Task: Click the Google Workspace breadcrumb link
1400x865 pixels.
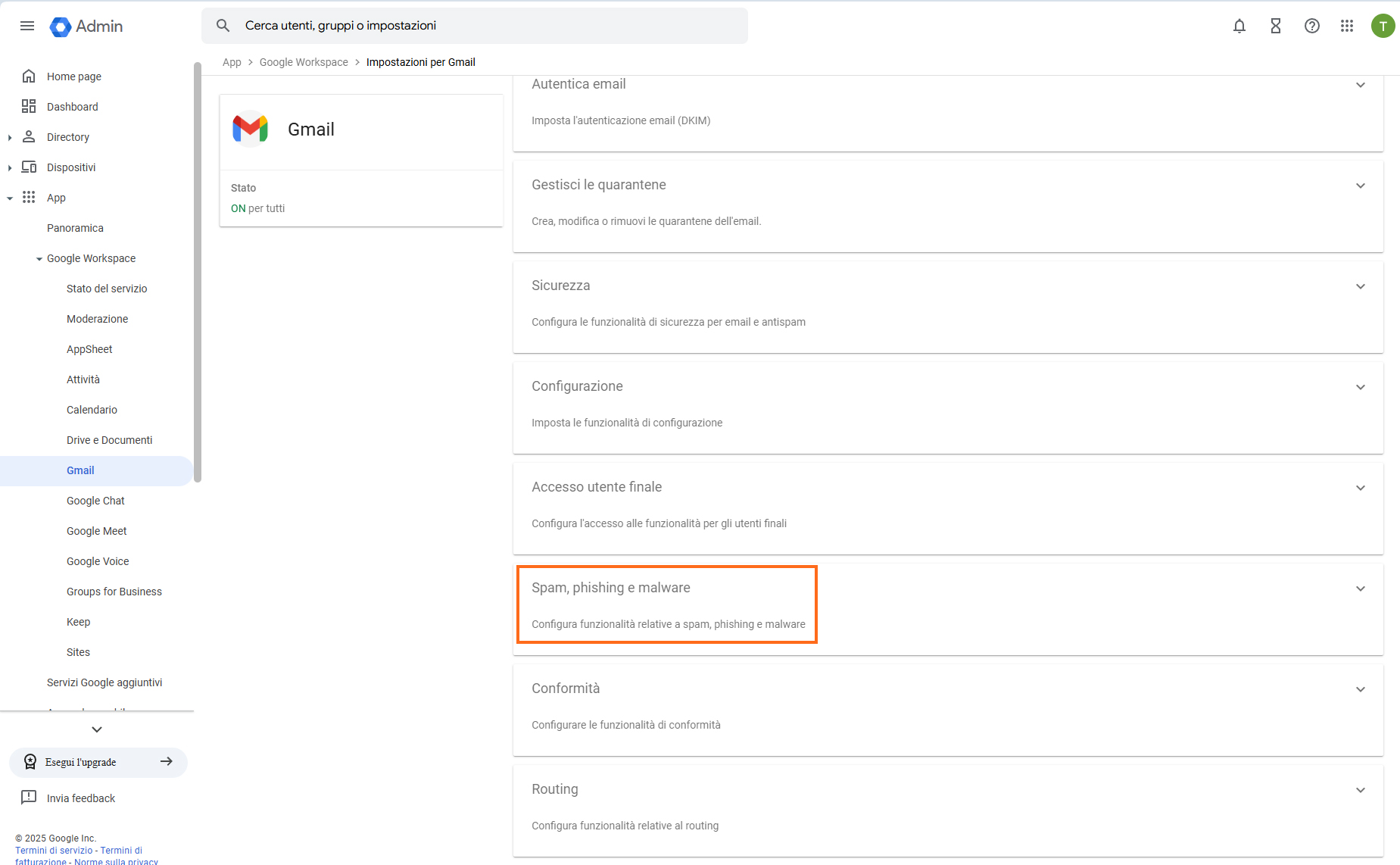Action: 304,62
